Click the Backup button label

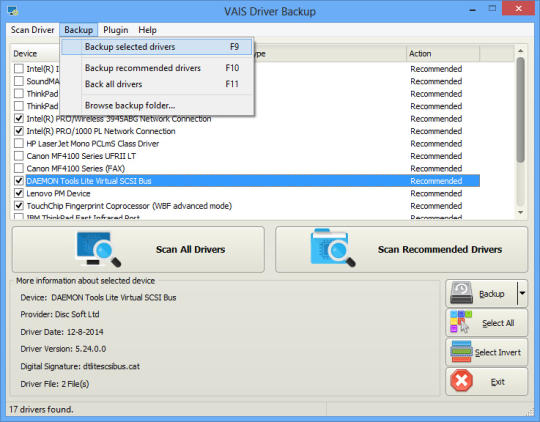[491, 294]
